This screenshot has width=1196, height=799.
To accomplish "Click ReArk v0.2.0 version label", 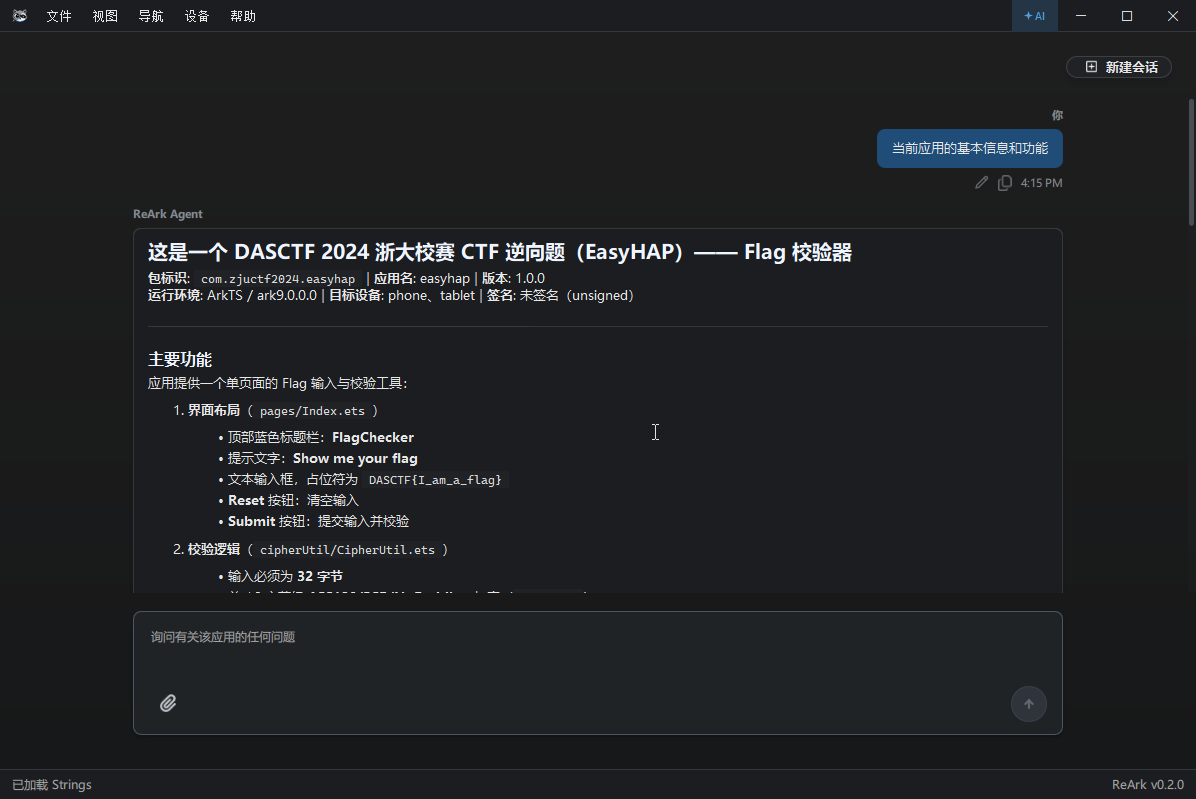I will pos(1147,785).
